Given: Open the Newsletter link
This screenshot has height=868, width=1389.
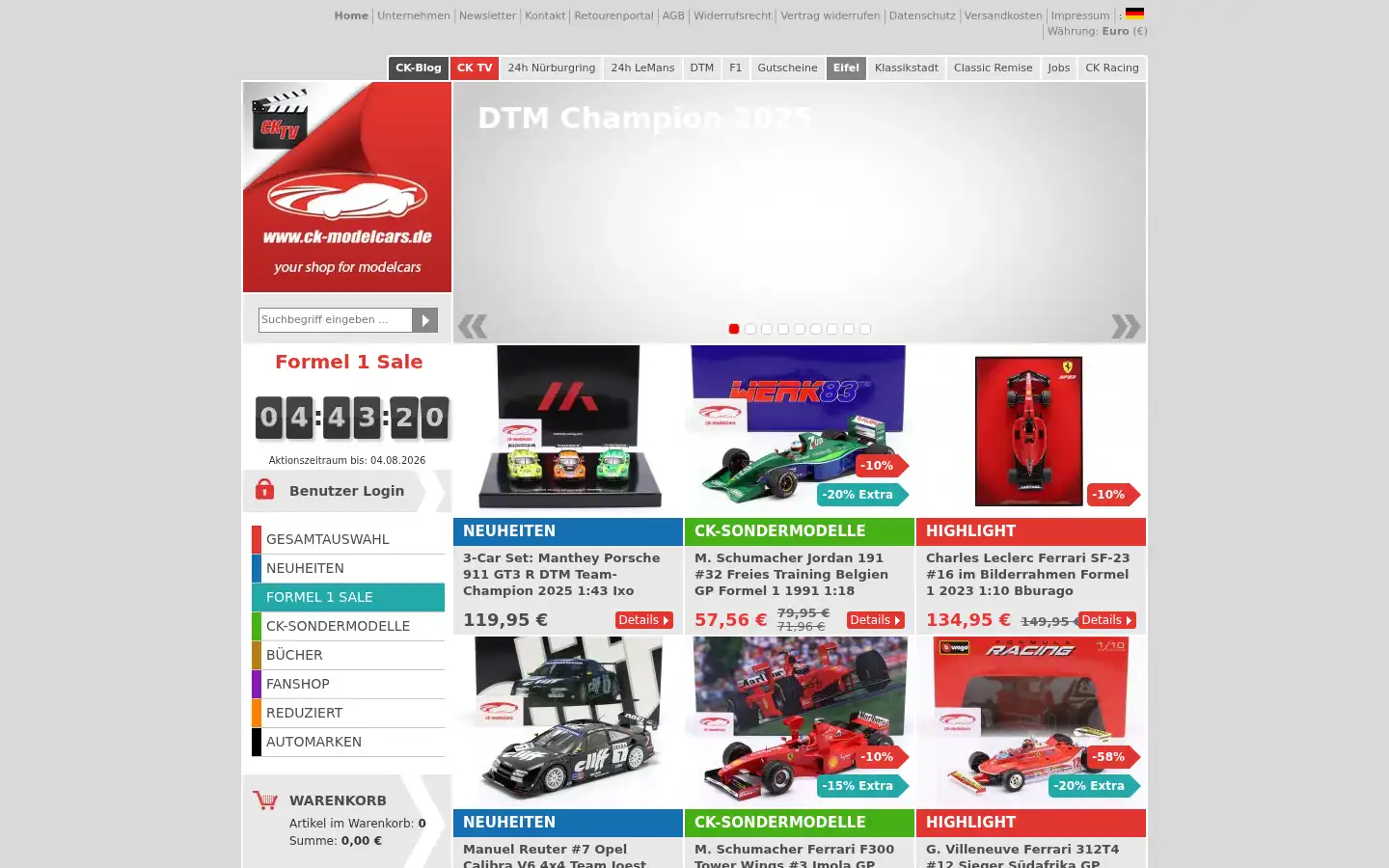Looking at the screenshot, I should [487, 15].
